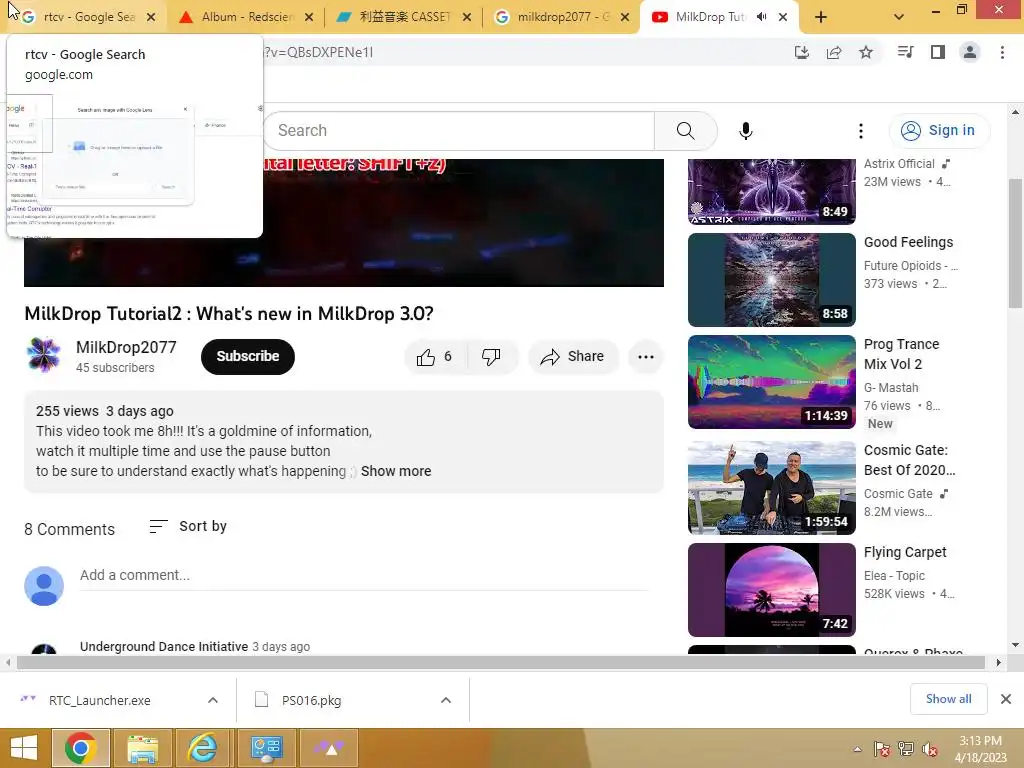Open the Chrome profile avatar
Image resolution: width=1024 pixels, height=768 pixels.
pyautogui.click(x=970, y=52)
